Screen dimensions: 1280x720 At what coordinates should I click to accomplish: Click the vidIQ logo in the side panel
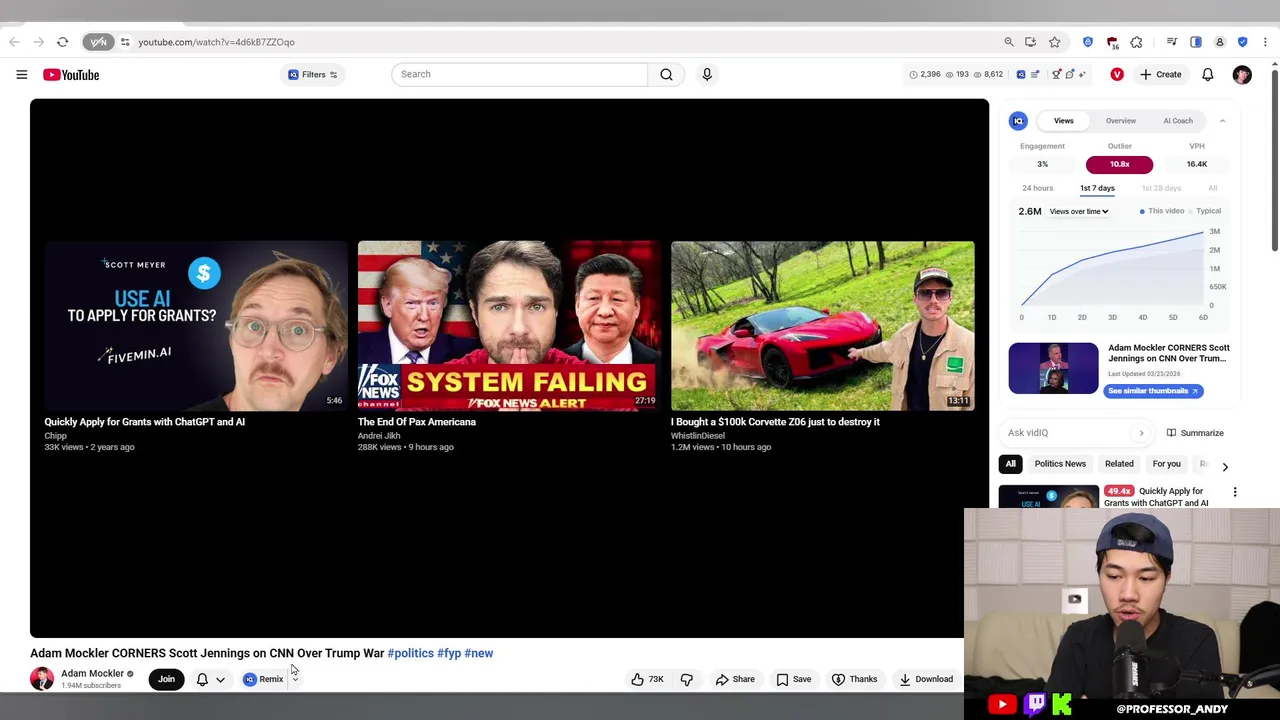[x=1018, y=121]
